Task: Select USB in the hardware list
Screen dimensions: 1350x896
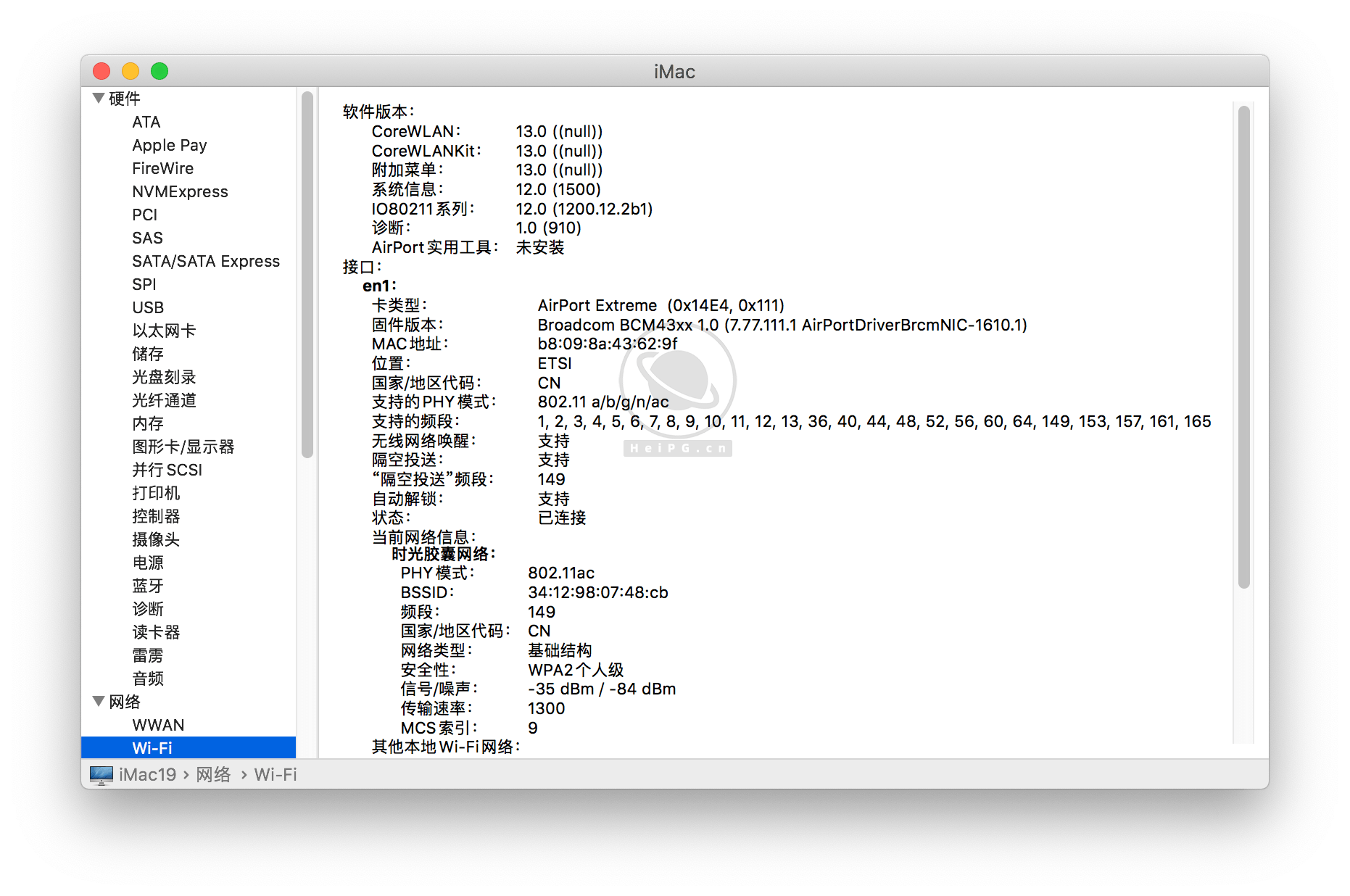Action: click(147, 307)
